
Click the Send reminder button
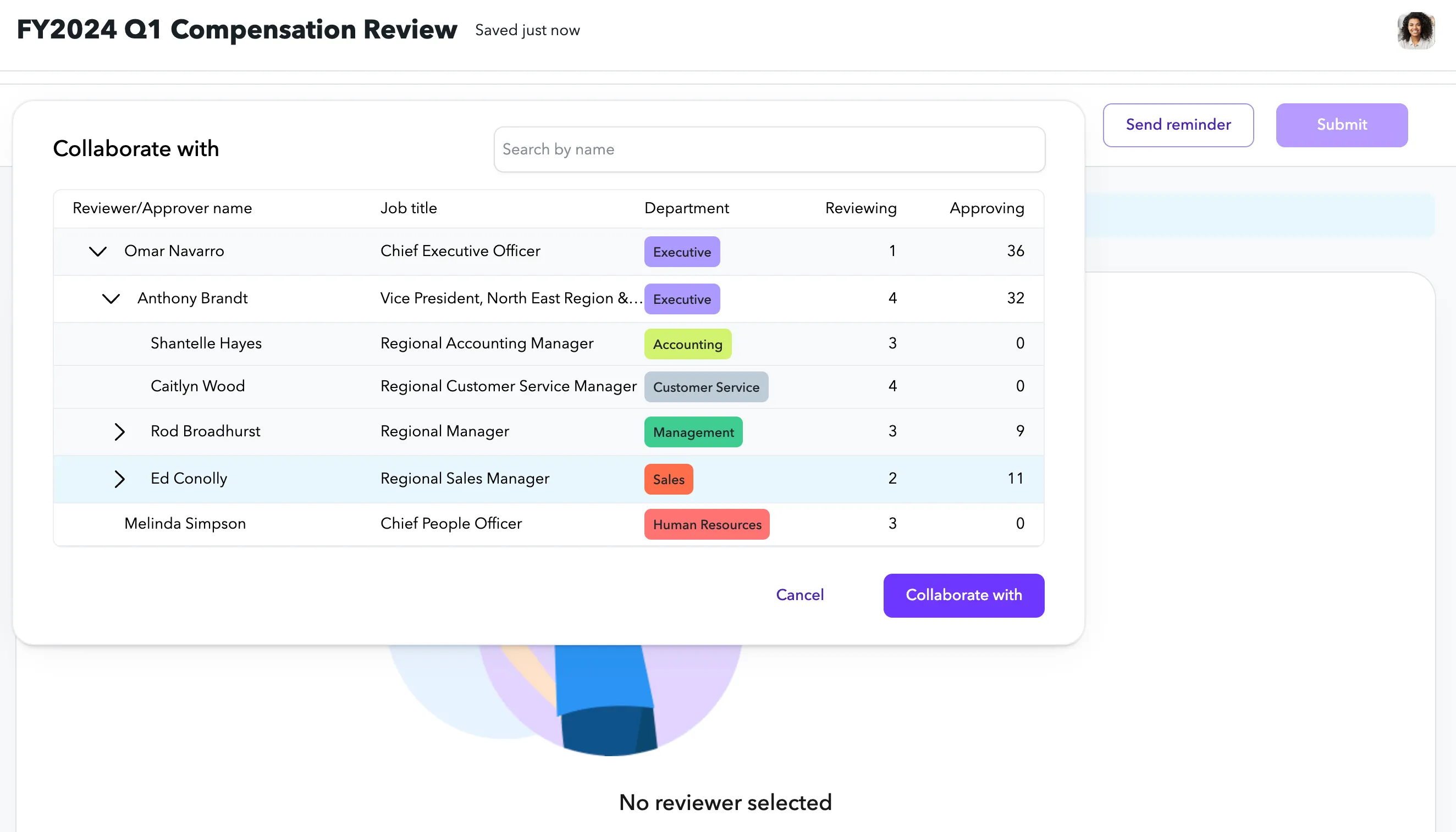click(x=1178, y=125)
